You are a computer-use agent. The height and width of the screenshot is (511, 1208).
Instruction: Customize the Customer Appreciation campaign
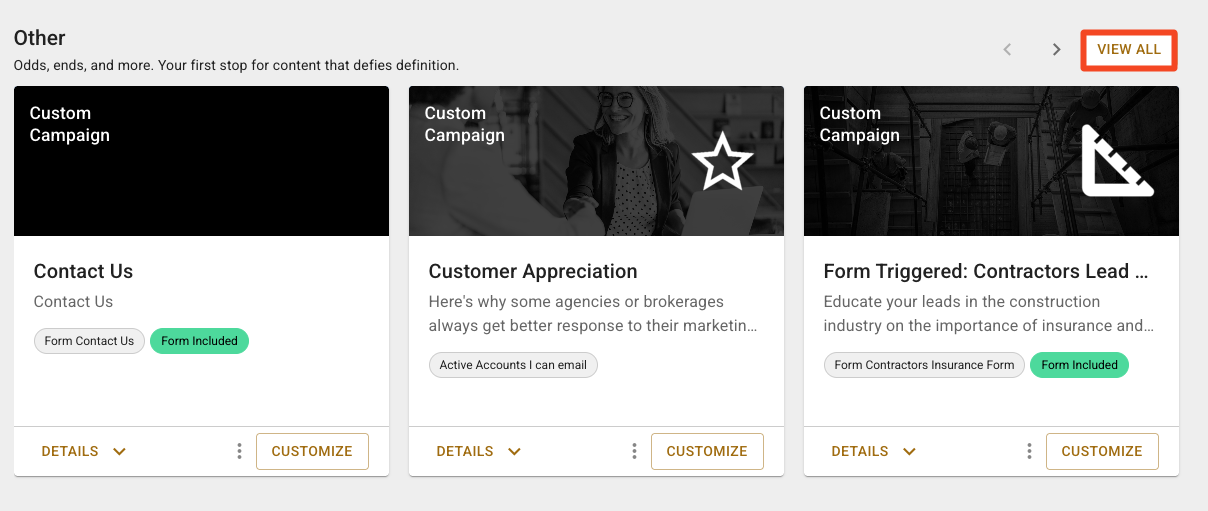coord(707,451)
